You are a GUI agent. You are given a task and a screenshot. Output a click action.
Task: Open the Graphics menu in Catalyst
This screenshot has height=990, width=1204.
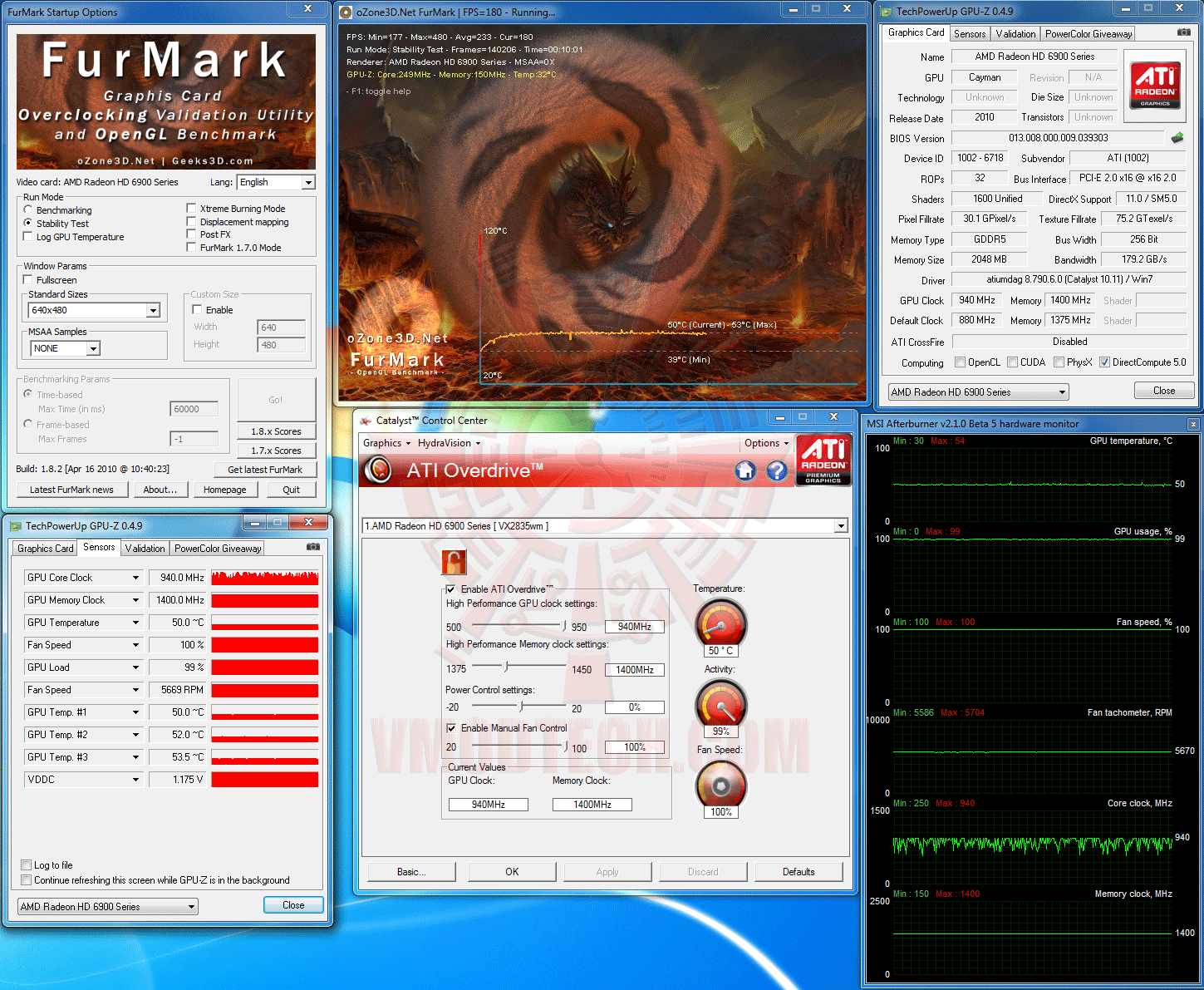[x=386, y=443]
